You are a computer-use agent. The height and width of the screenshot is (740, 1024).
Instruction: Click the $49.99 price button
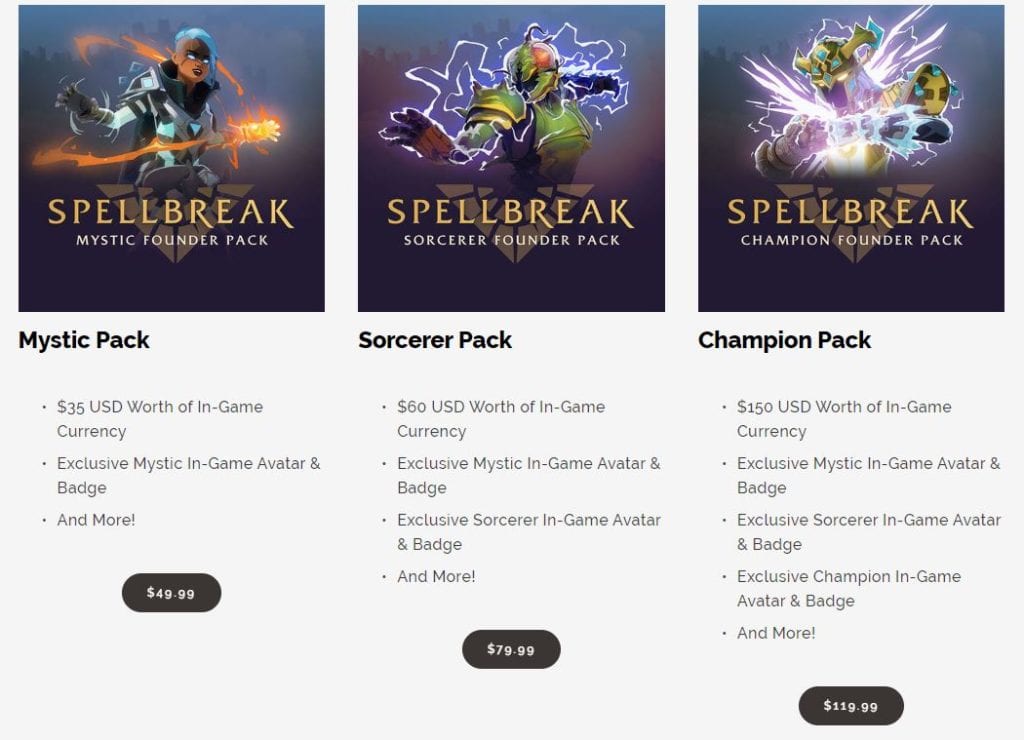(x=171, y=592)
